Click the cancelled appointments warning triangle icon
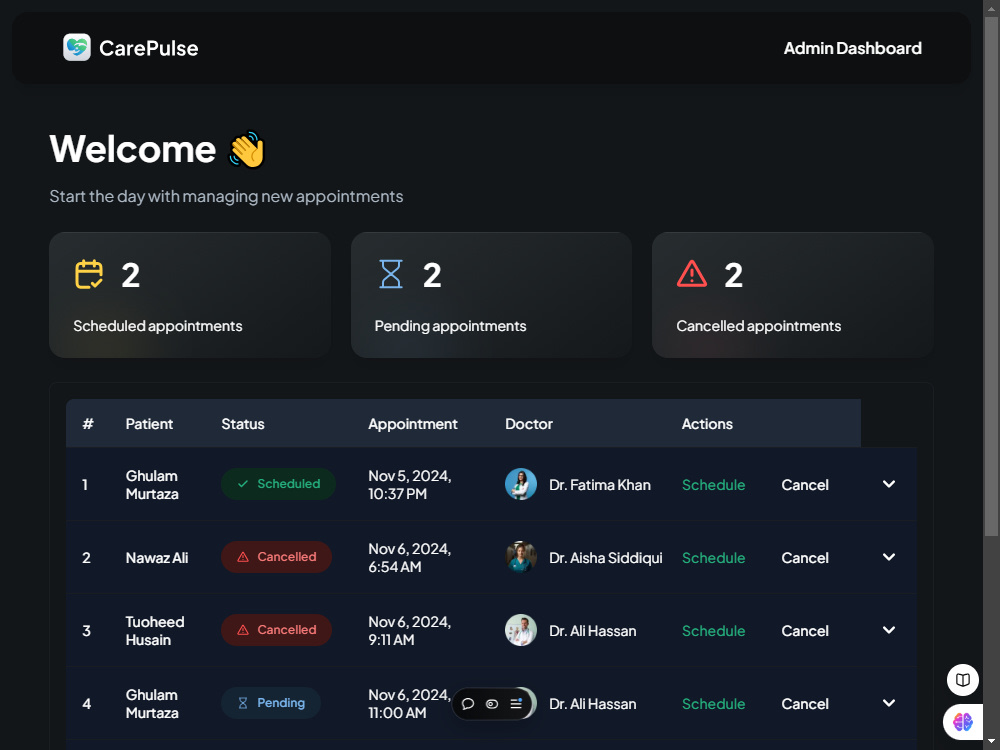Screen dimensions: 1000x750 coord(692,274)
